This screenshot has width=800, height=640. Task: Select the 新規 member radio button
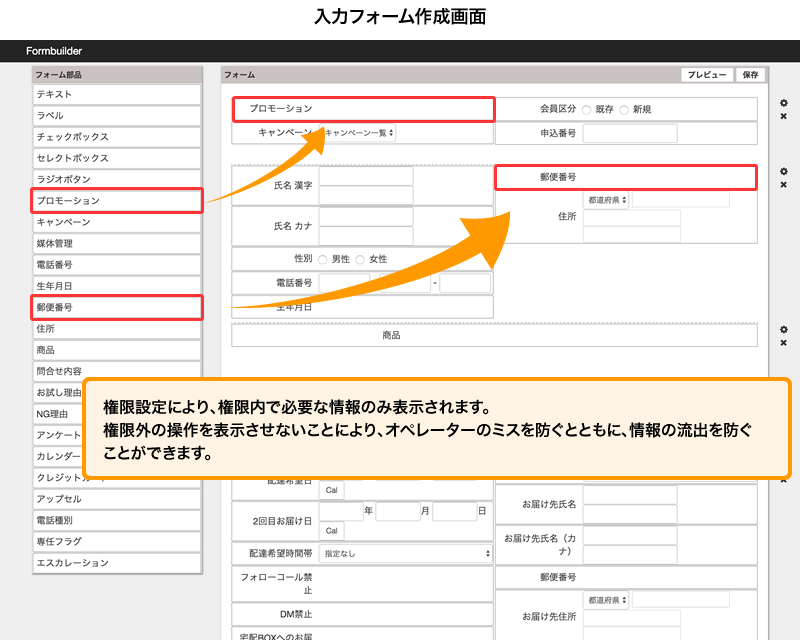pos(624,109)
